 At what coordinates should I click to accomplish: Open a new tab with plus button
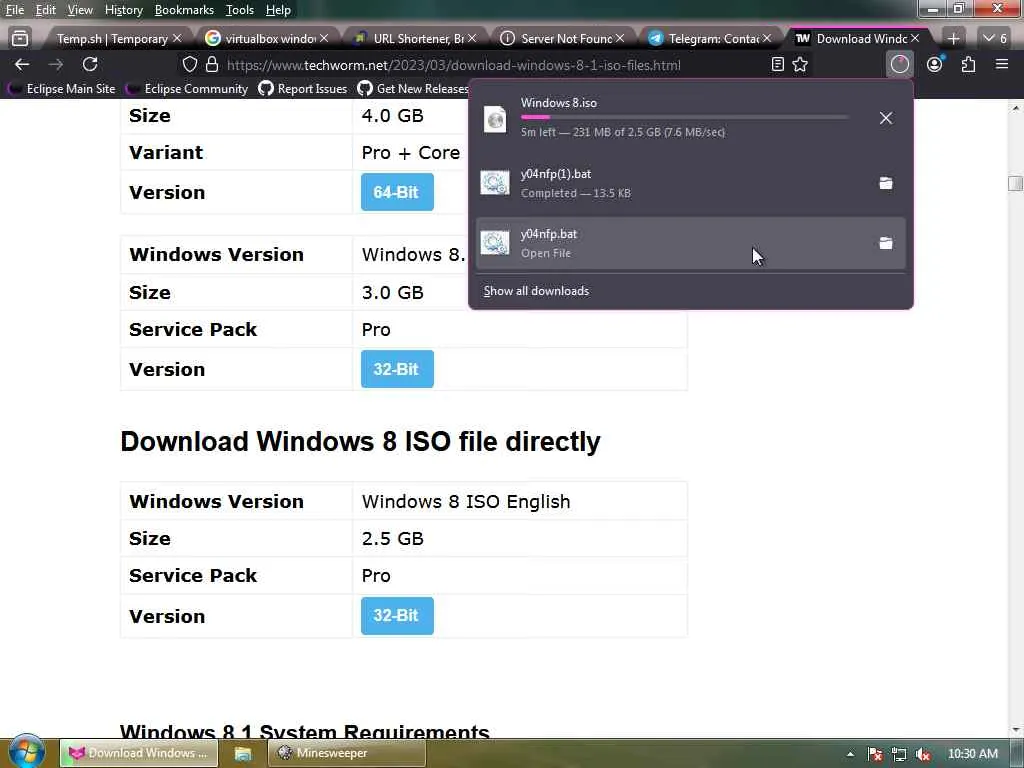953,39
